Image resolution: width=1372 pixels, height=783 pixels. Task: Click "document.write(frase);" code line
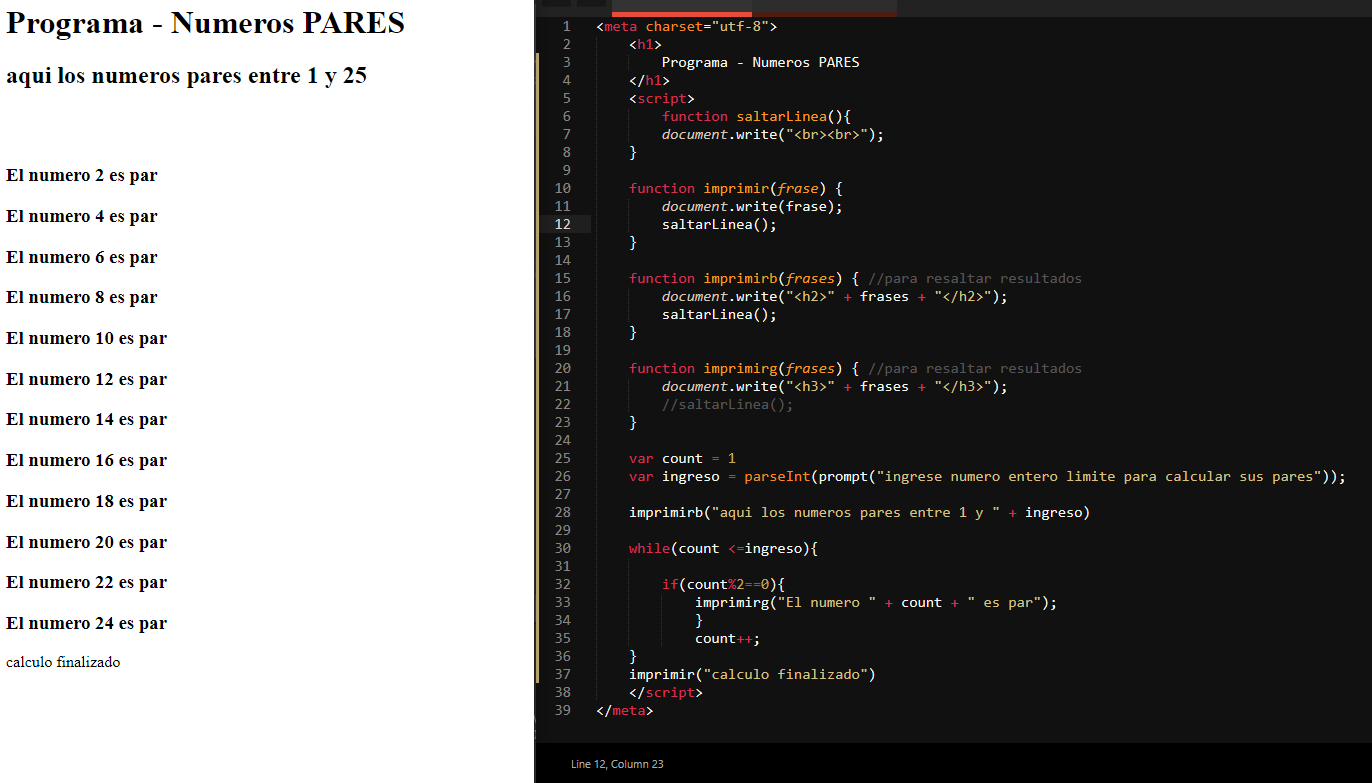click(752, 206)
